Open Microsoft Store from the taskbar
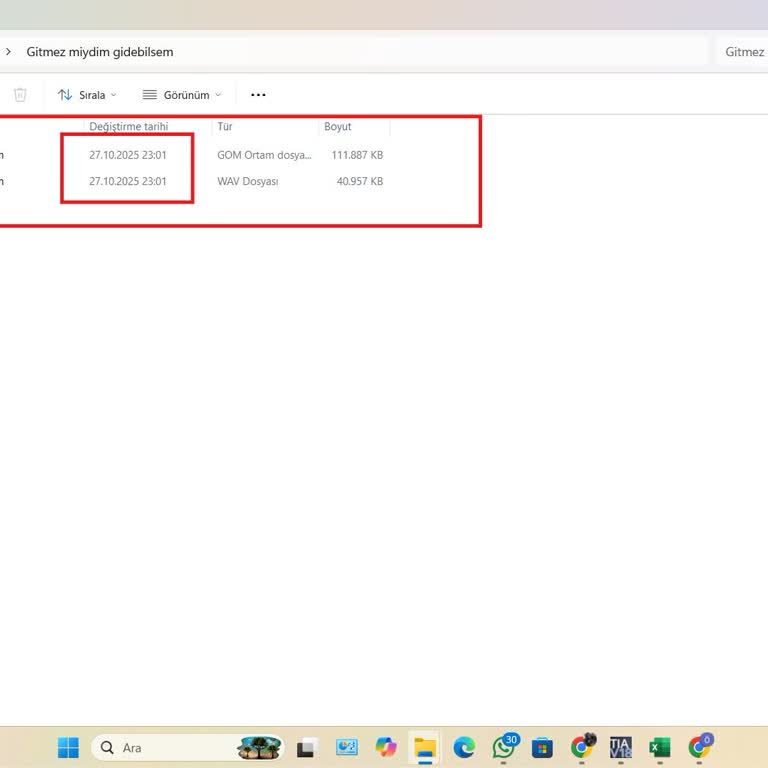This screenshot has height=768, width=768. click(543, 747)
